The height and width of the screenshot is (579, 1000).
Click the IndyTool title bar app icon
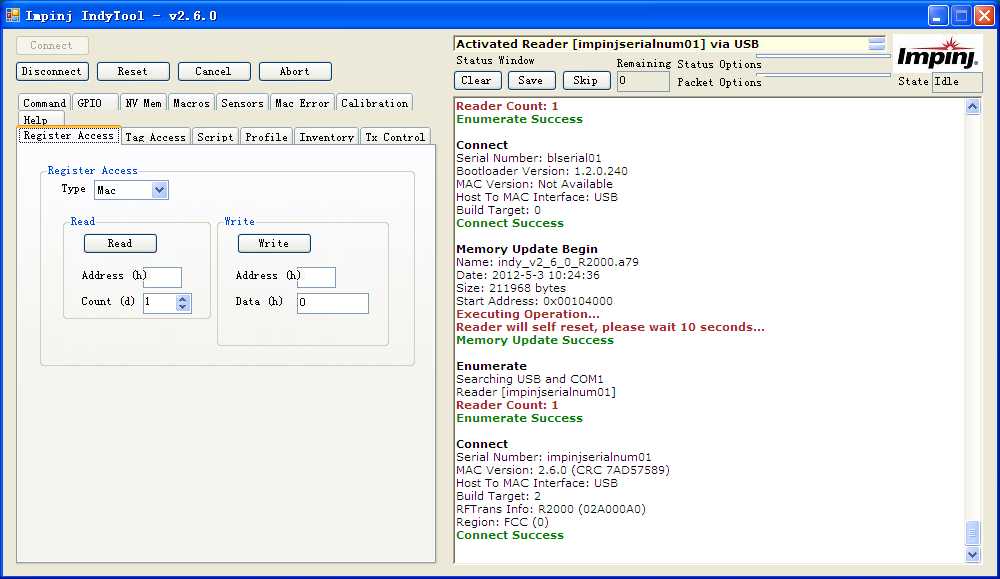click(12, 15)
